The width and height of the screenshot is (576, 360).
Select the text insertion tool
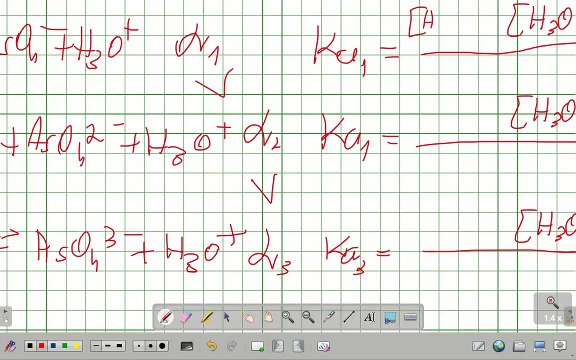point(369,317)
